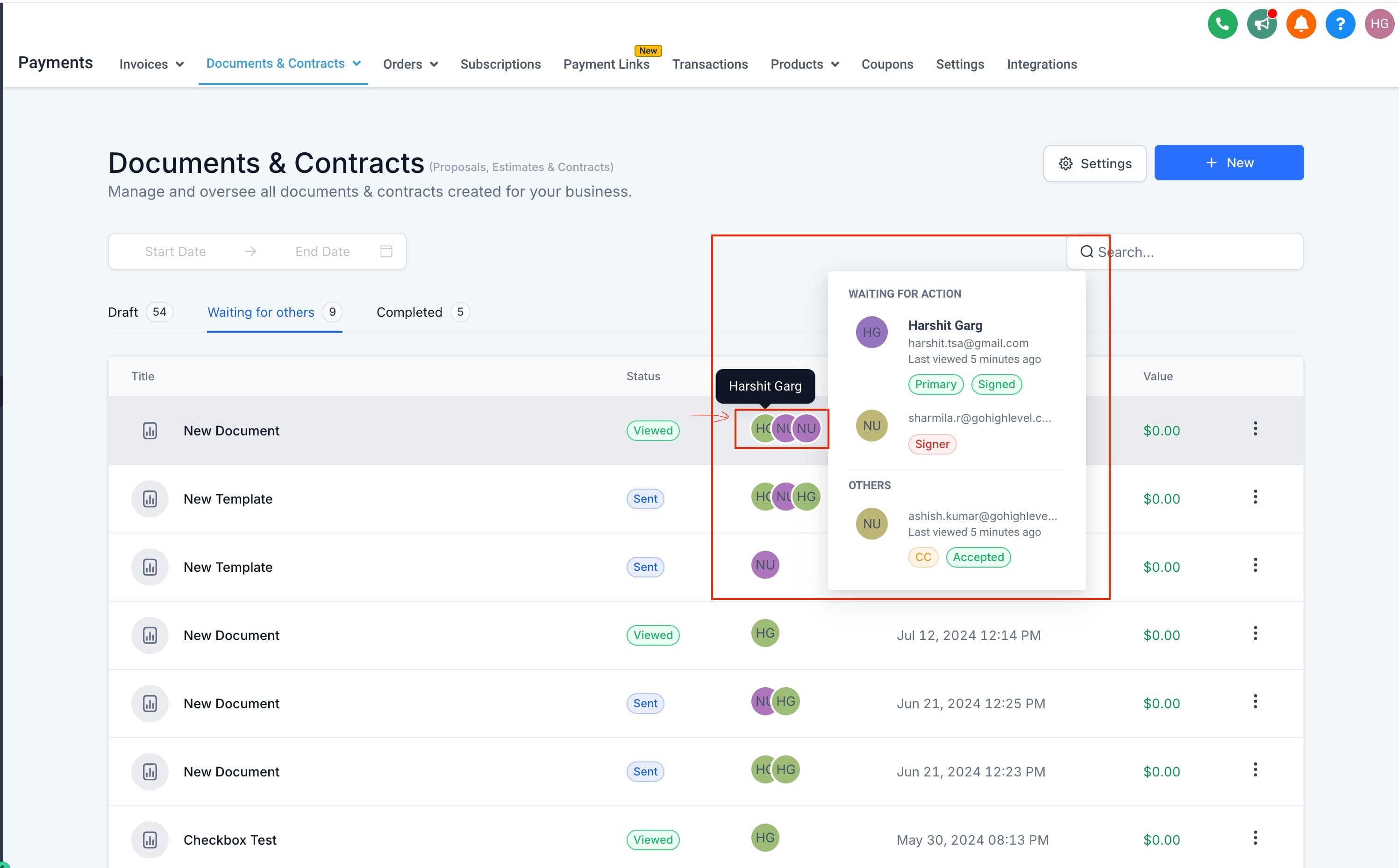Click the blue help question mark icon
Viewport: 1399px width, 868px height.
tap(1340, 23)
